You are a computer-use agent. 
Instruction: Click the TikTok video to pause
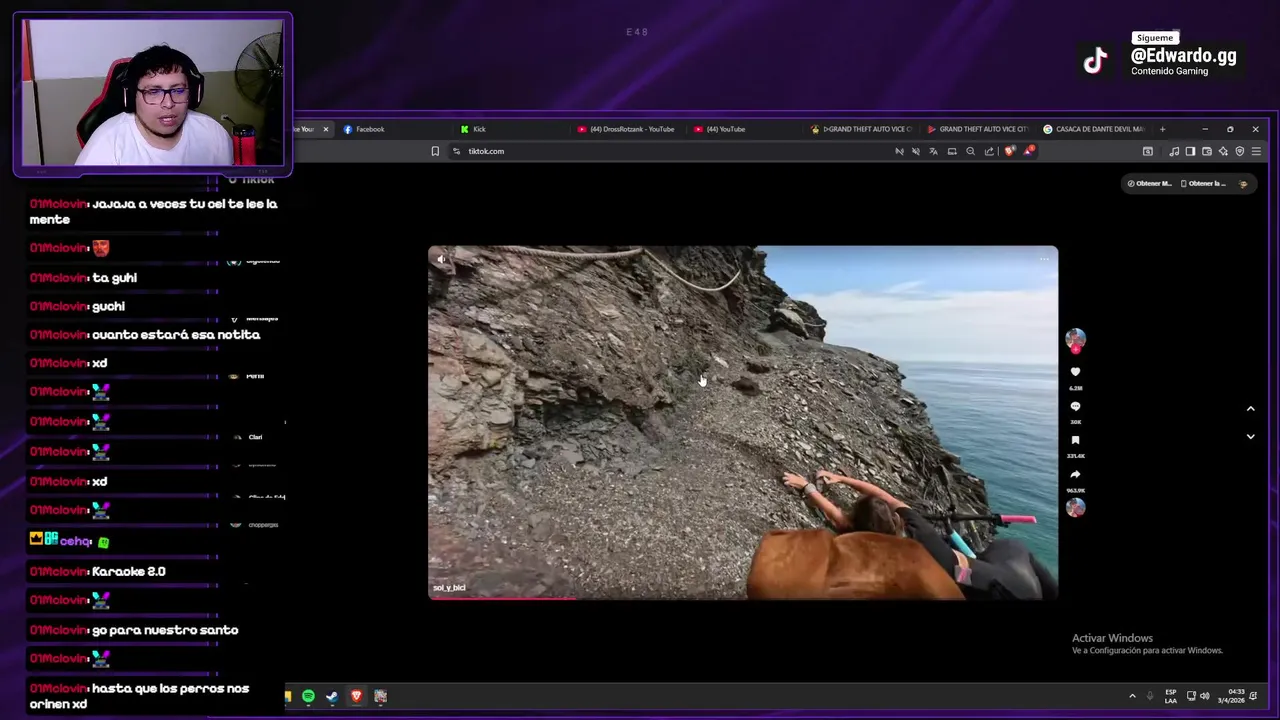click(x=743, y=422)
